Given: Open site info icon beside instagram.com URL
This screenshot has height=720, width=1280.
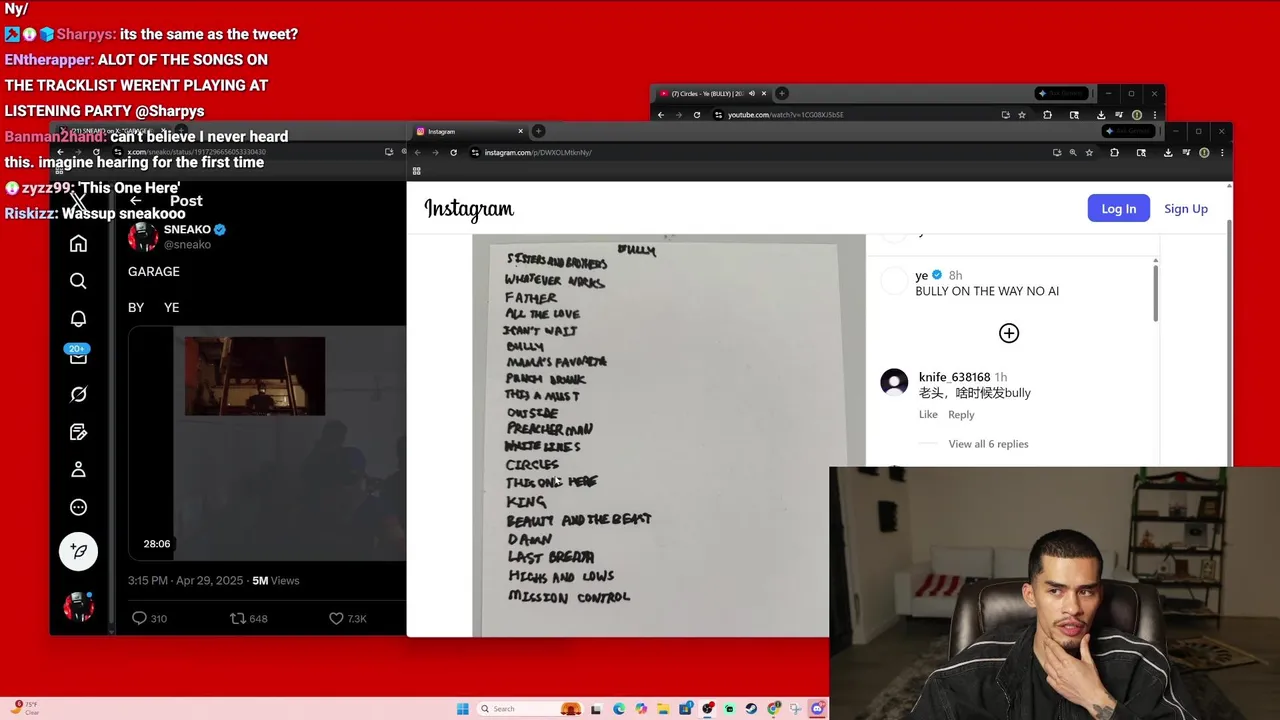Looking at the screenshot, I should pos(474,152).
